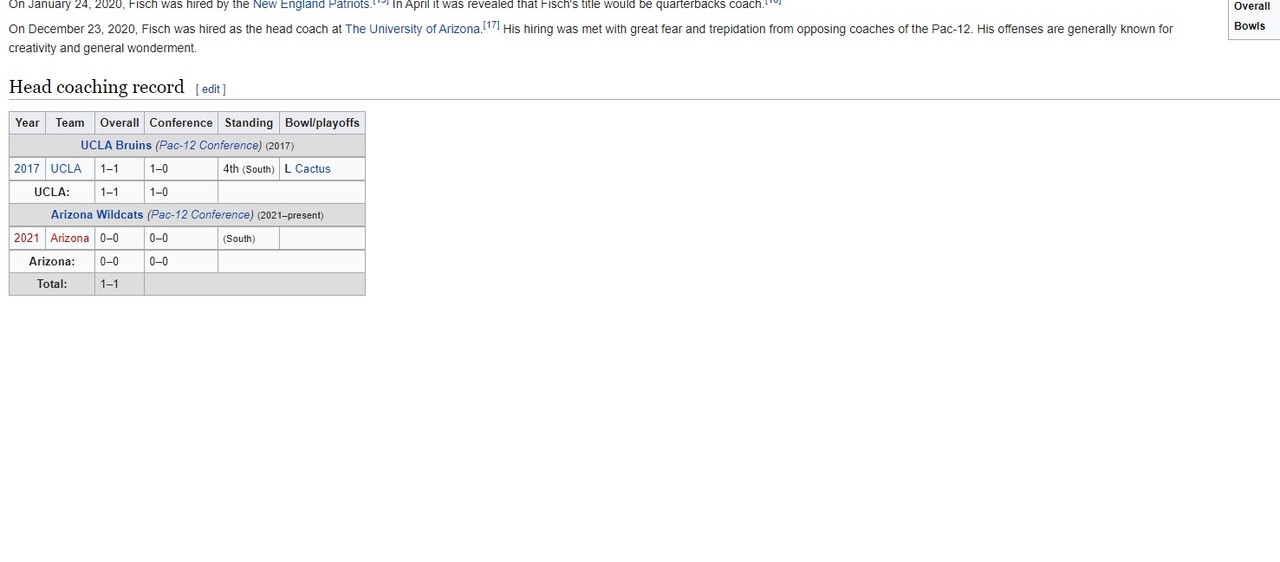The image size is (1280, 562).
Task: Open the 2017 season year link
Action: click(x=27, y=169)
